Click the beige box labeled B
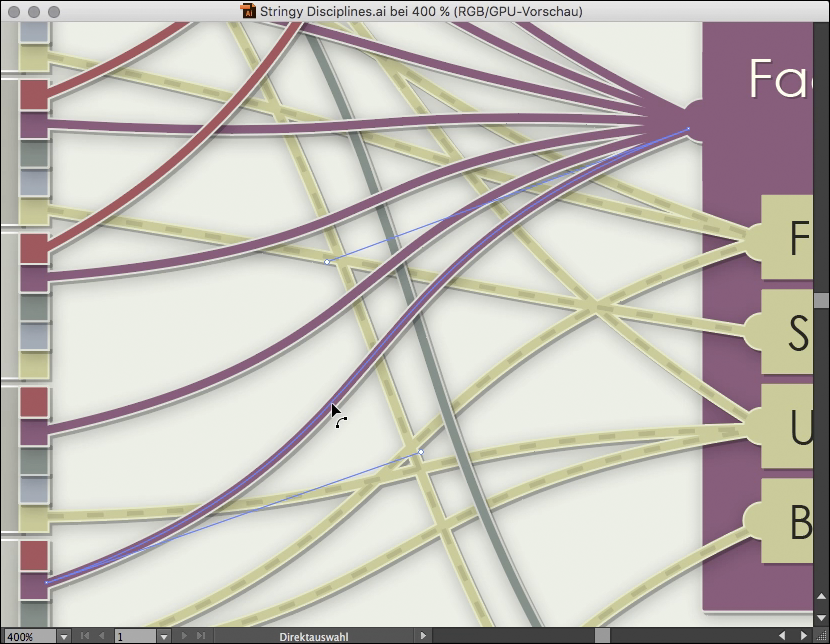This screenshot has width=830, height=644. 787,521
